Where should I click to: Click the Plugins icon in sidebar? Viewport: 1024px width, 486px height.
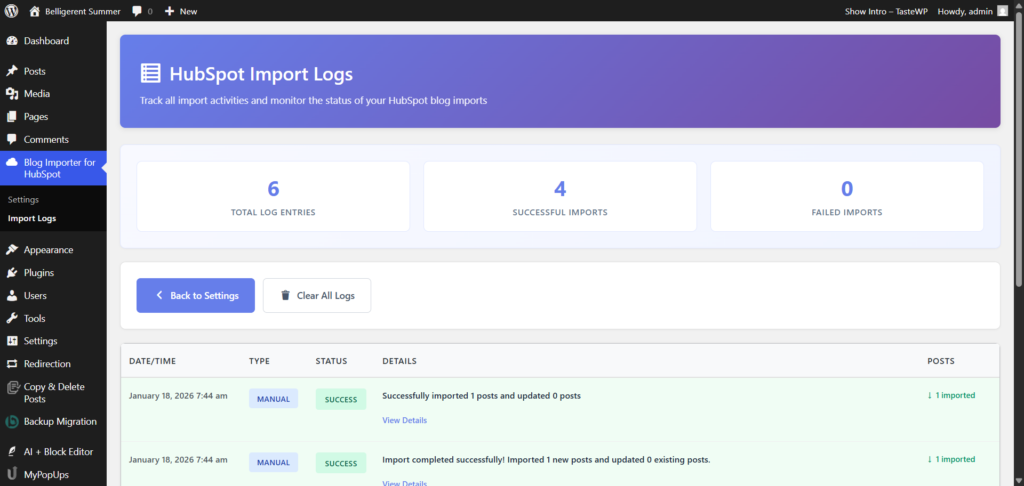(12, 273)
